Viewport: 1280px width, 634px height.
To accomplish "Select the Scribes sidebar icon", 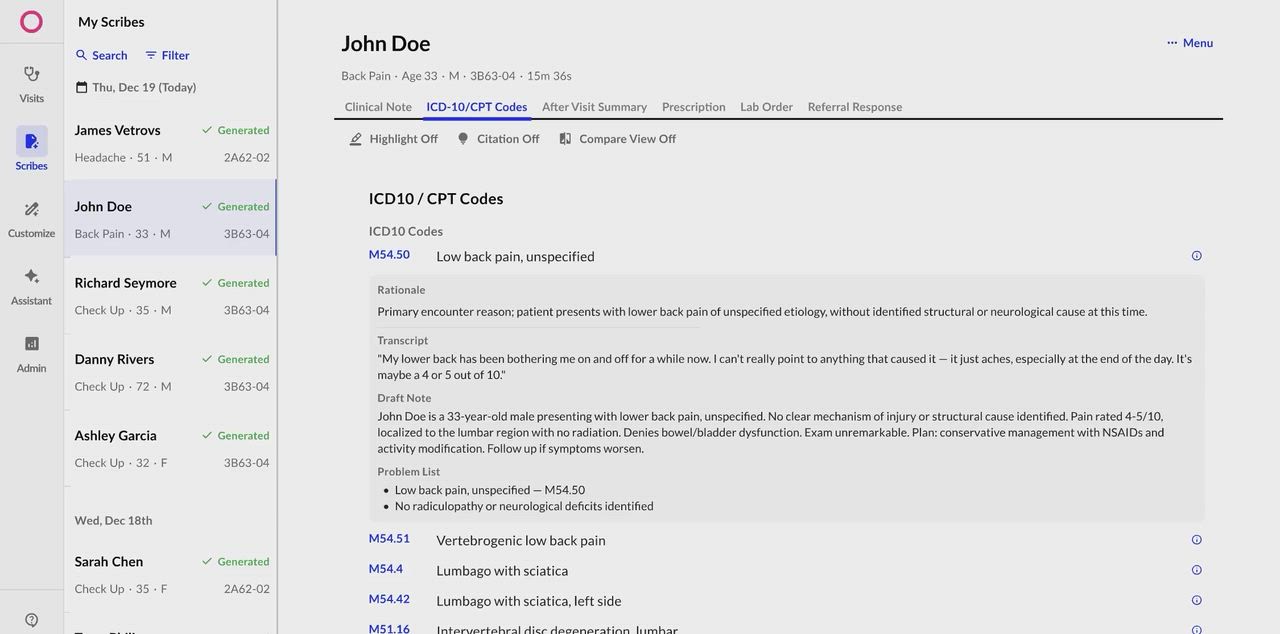I will click(x=31, y=141).
